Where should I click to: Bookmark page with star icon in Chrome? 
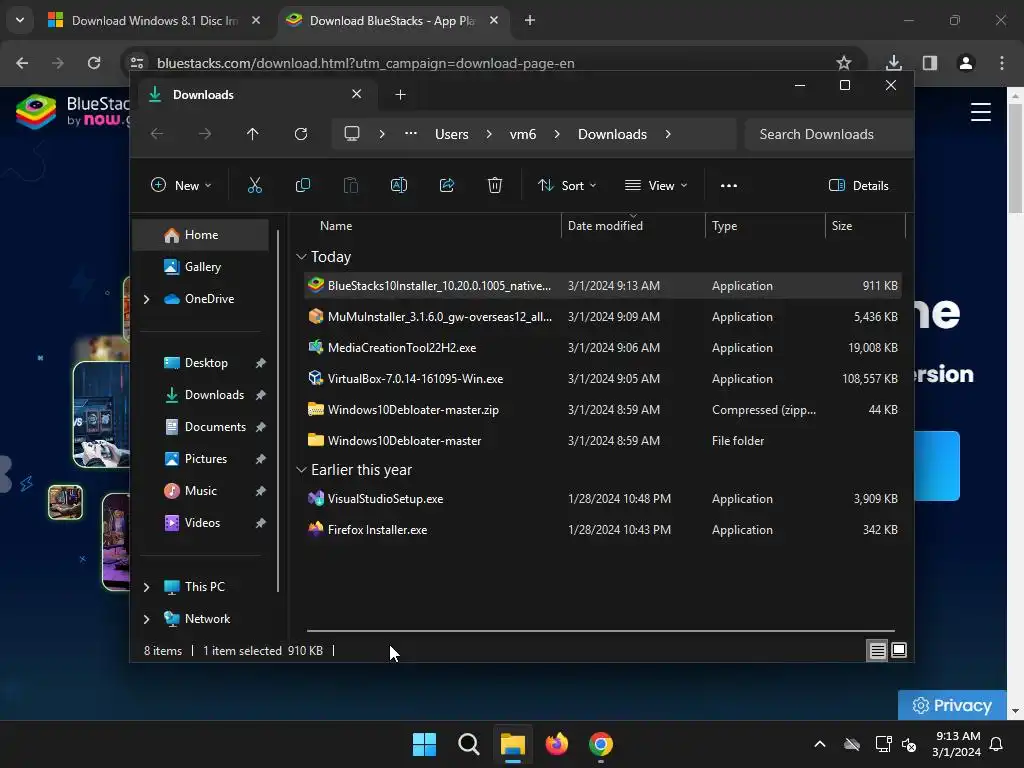844,63
